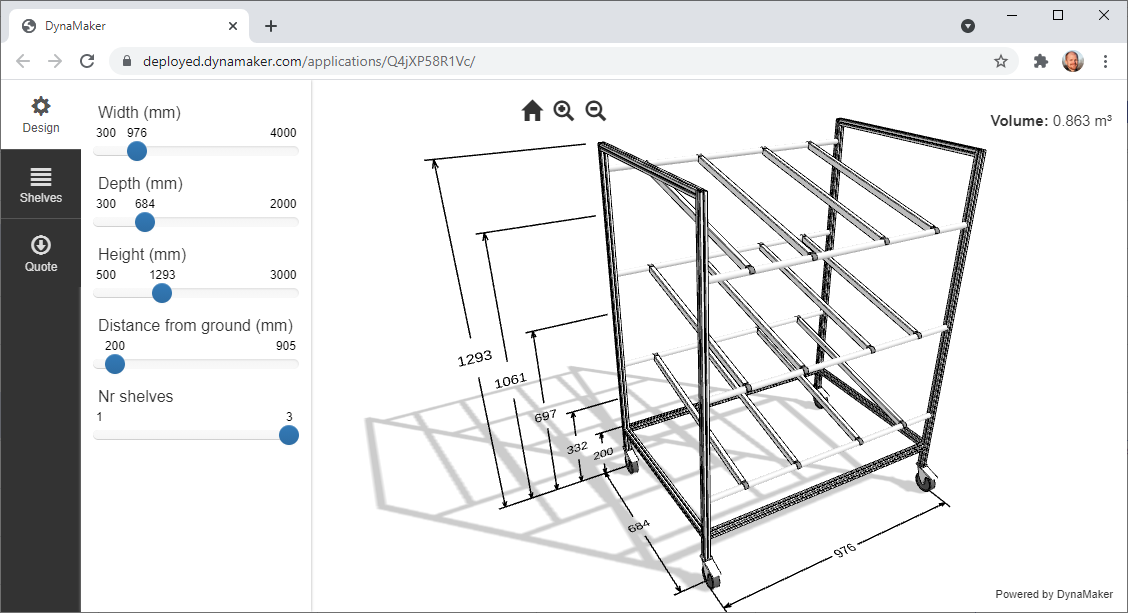Reset the camera with the home icon
Screen dimensions: 1128x613
[x=532, y=110]
